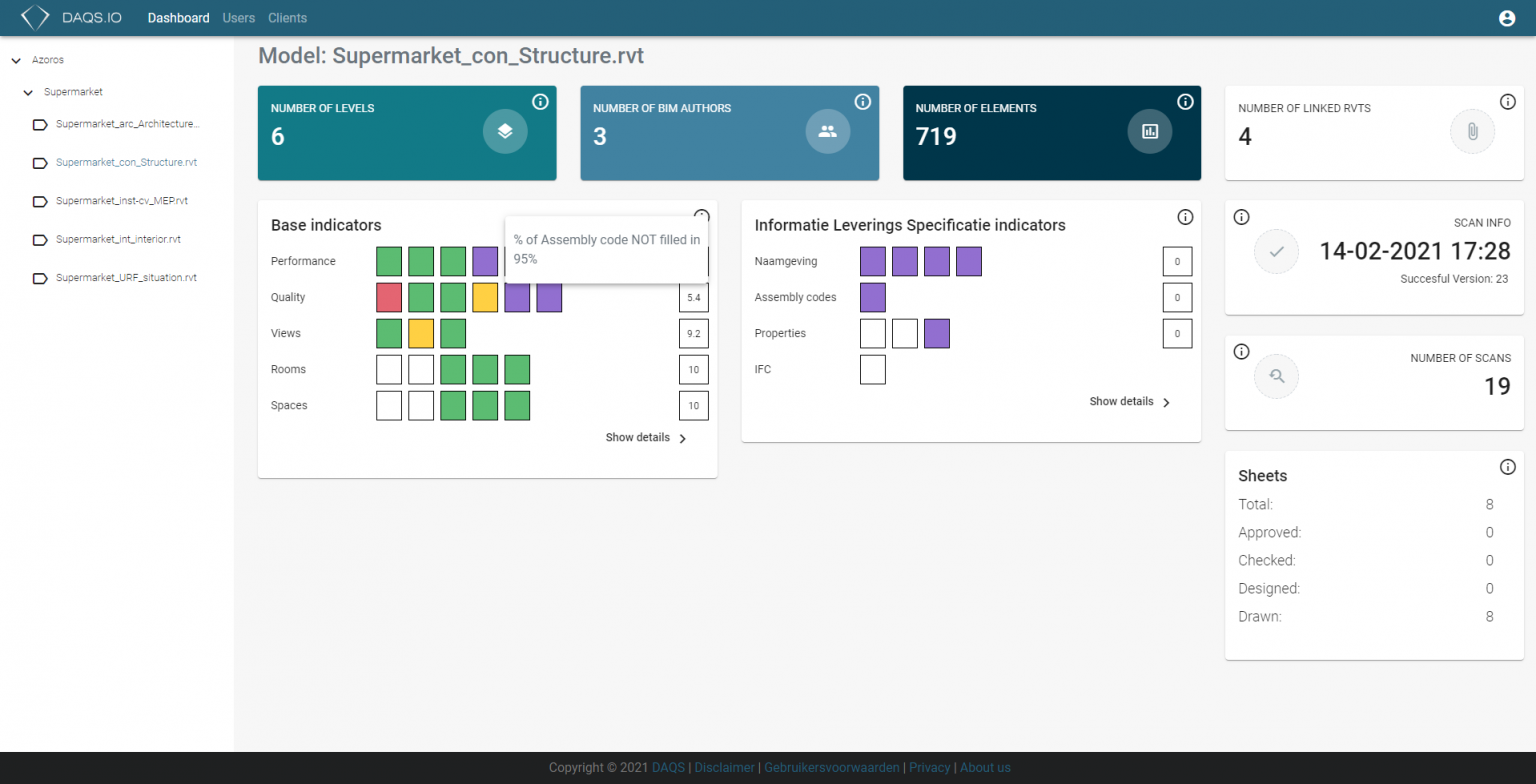This screenshot has width=1536, height=784.
Task: Click the purple Assembly codes indicator square
Action: 872,297
